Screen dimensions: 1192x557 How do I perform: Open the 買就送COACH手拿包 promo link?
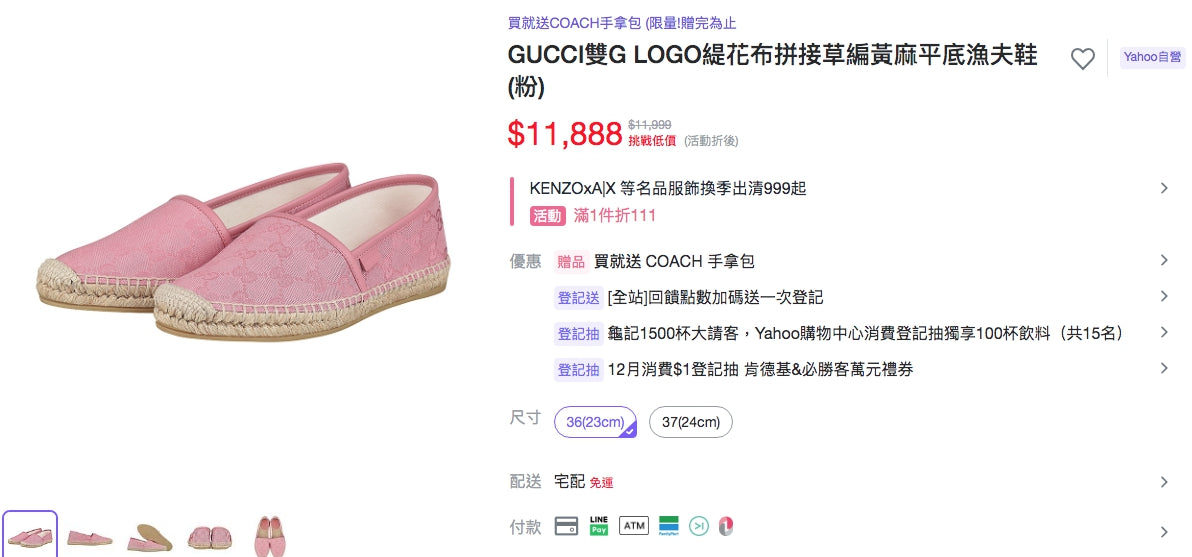[x=622, y=23]
